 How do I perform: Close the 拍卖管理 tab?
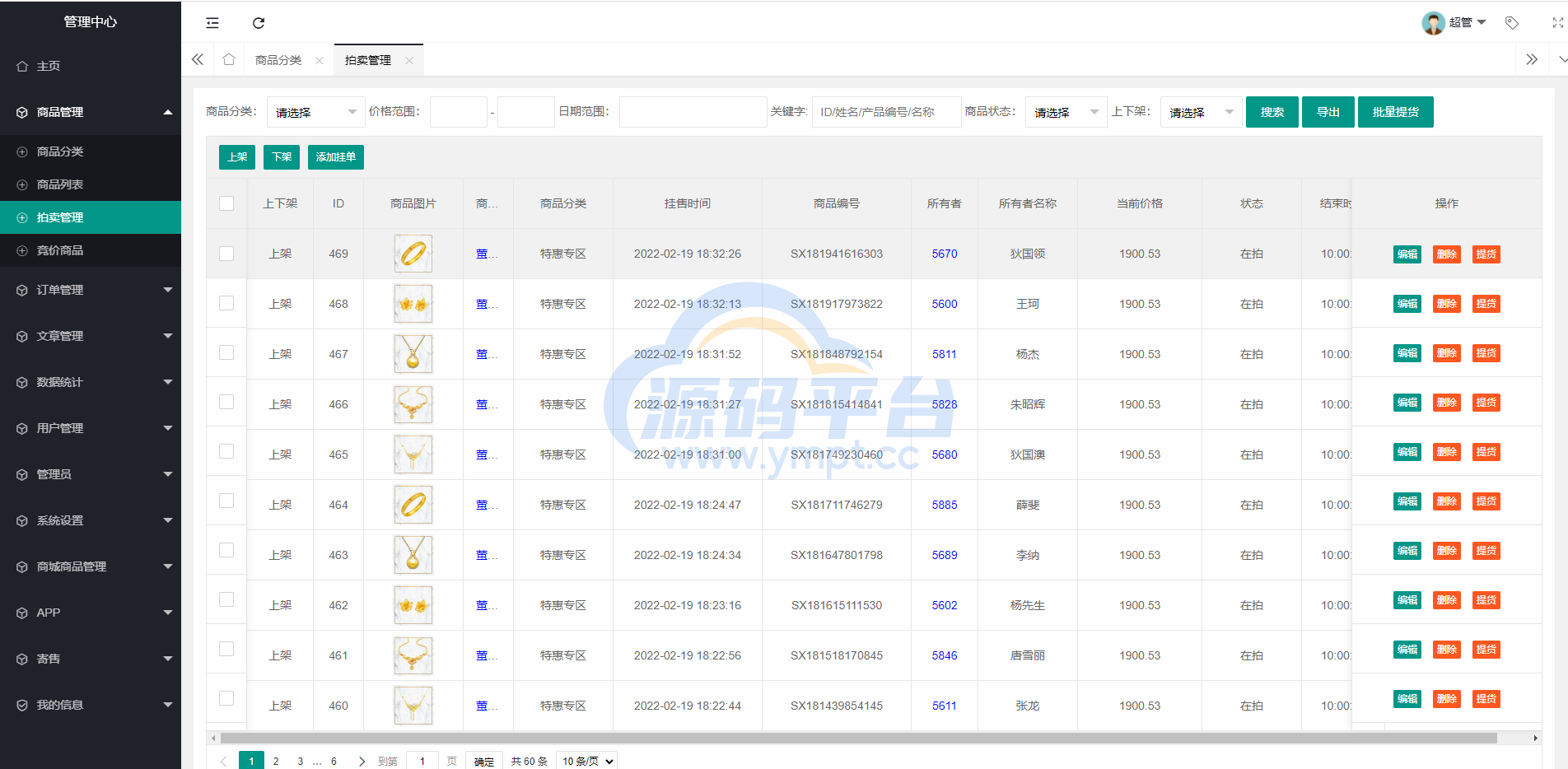click(x=409, y=60)
